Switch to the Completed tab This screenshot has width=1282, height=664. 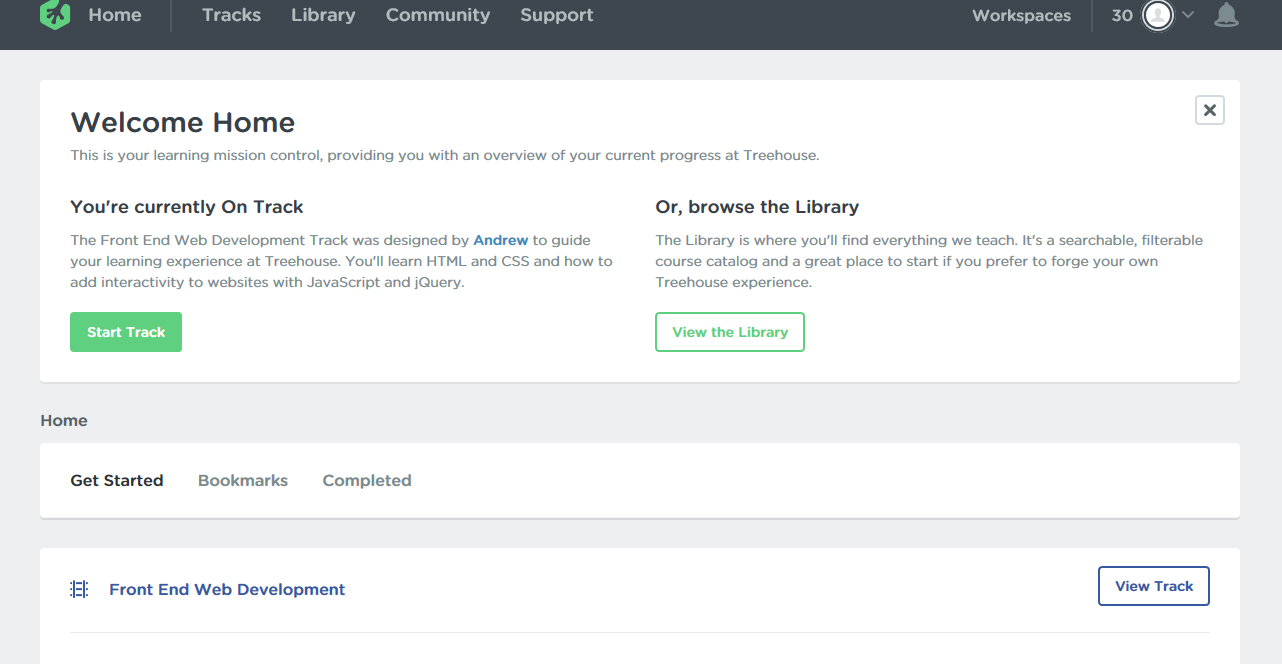tap(367, 481)
